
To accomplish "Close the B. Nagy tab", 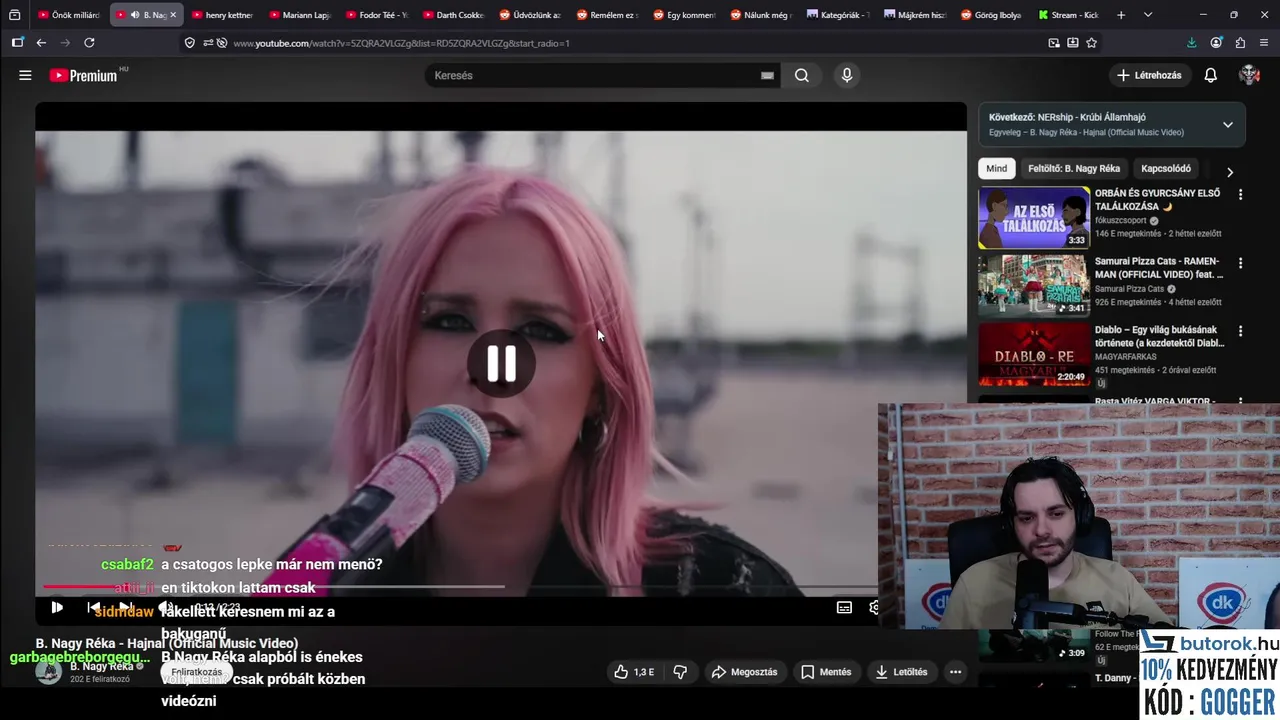I will (x=174, y=15).
